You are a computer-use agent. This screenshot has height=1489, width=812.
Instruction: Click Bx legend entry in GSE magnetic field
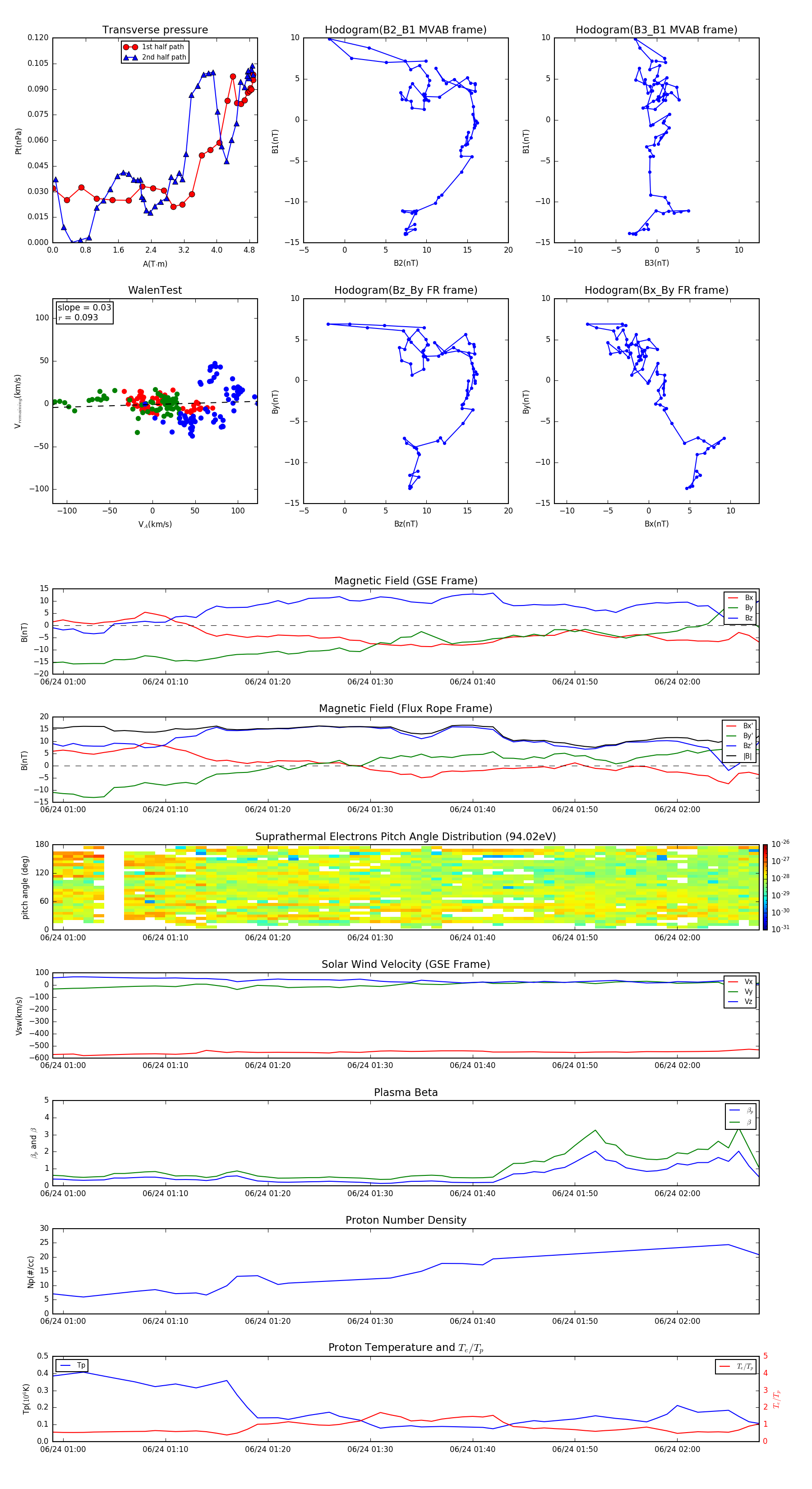(x=740, y=598)
